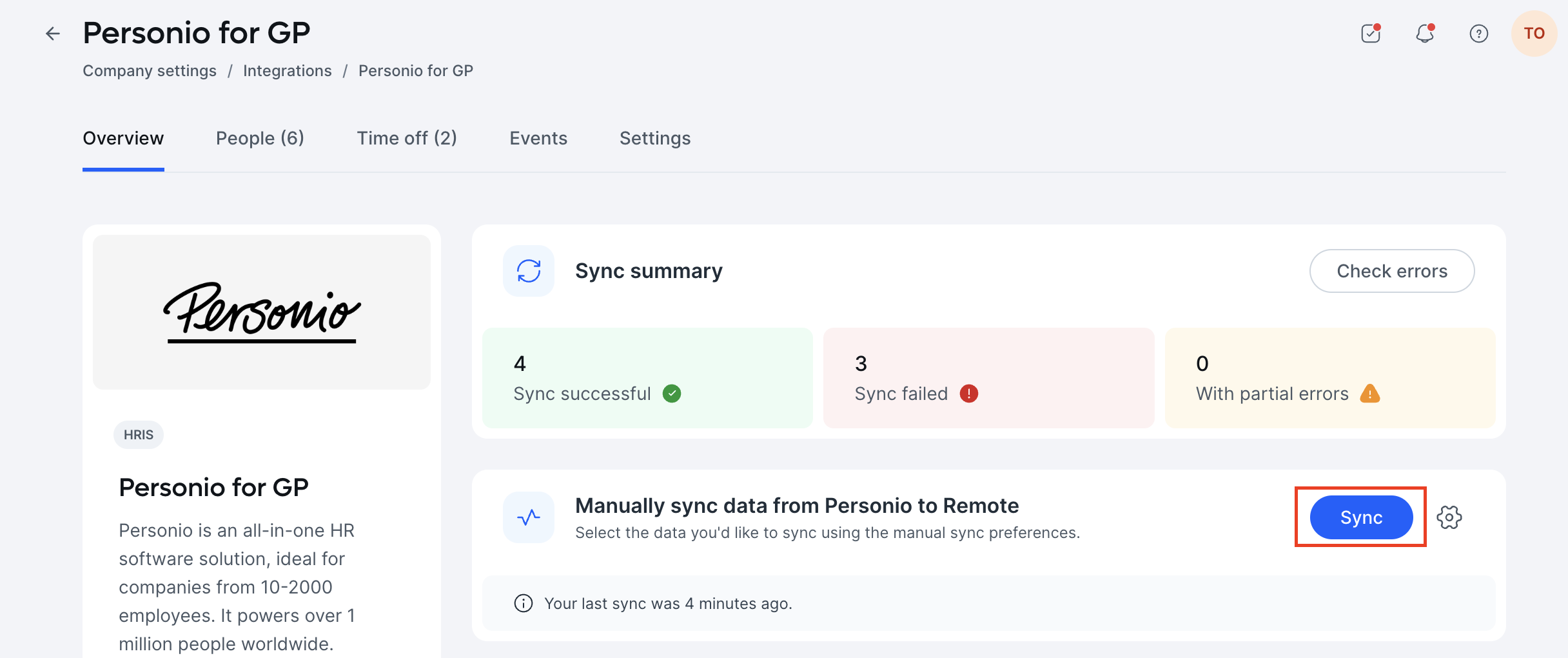Go to Company settings breadcrumb
This screenshot has width=1568, height=658.
(x=150, y=71)
